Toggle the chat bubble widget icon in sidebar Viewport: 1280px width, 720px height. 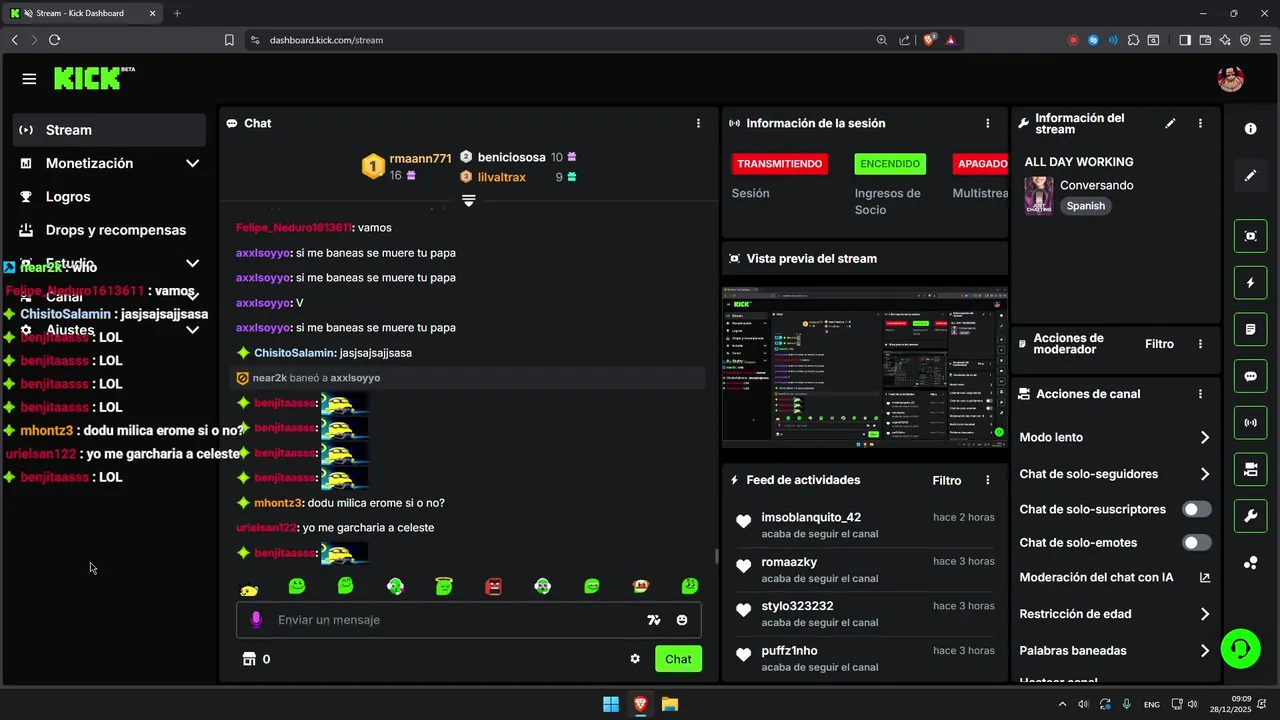click(x=1250, y=376)
